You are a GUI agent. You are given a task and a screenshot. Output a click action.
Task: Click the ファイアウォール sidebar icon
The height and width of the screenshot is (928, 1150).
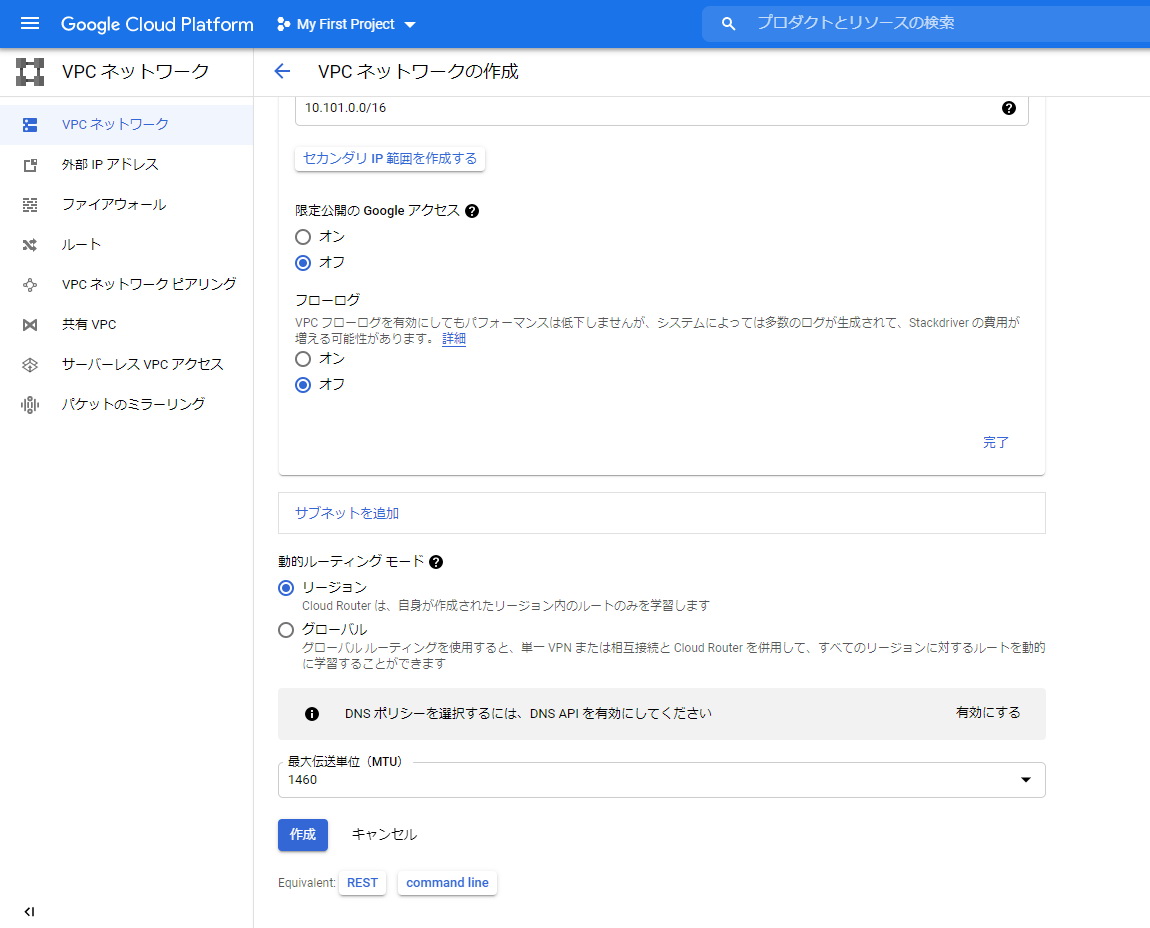[30, 205]
